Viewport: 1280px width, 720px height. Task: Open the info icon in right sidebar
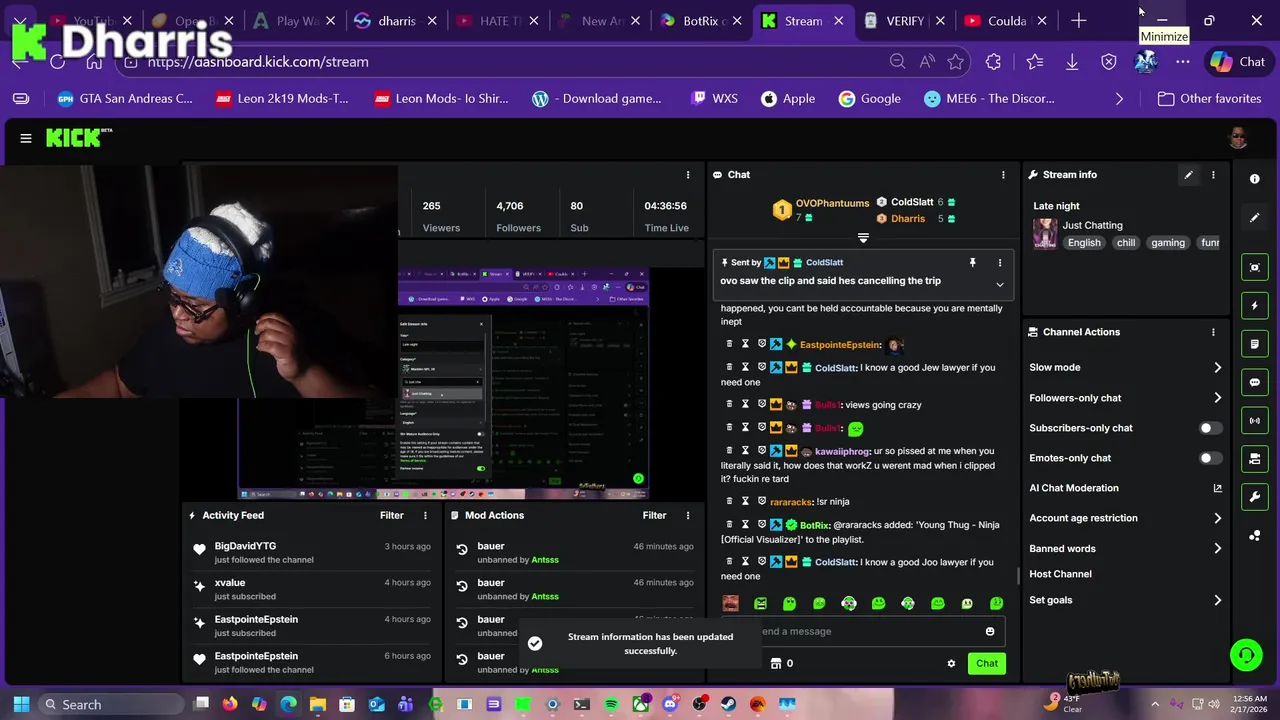(1255, 179)
